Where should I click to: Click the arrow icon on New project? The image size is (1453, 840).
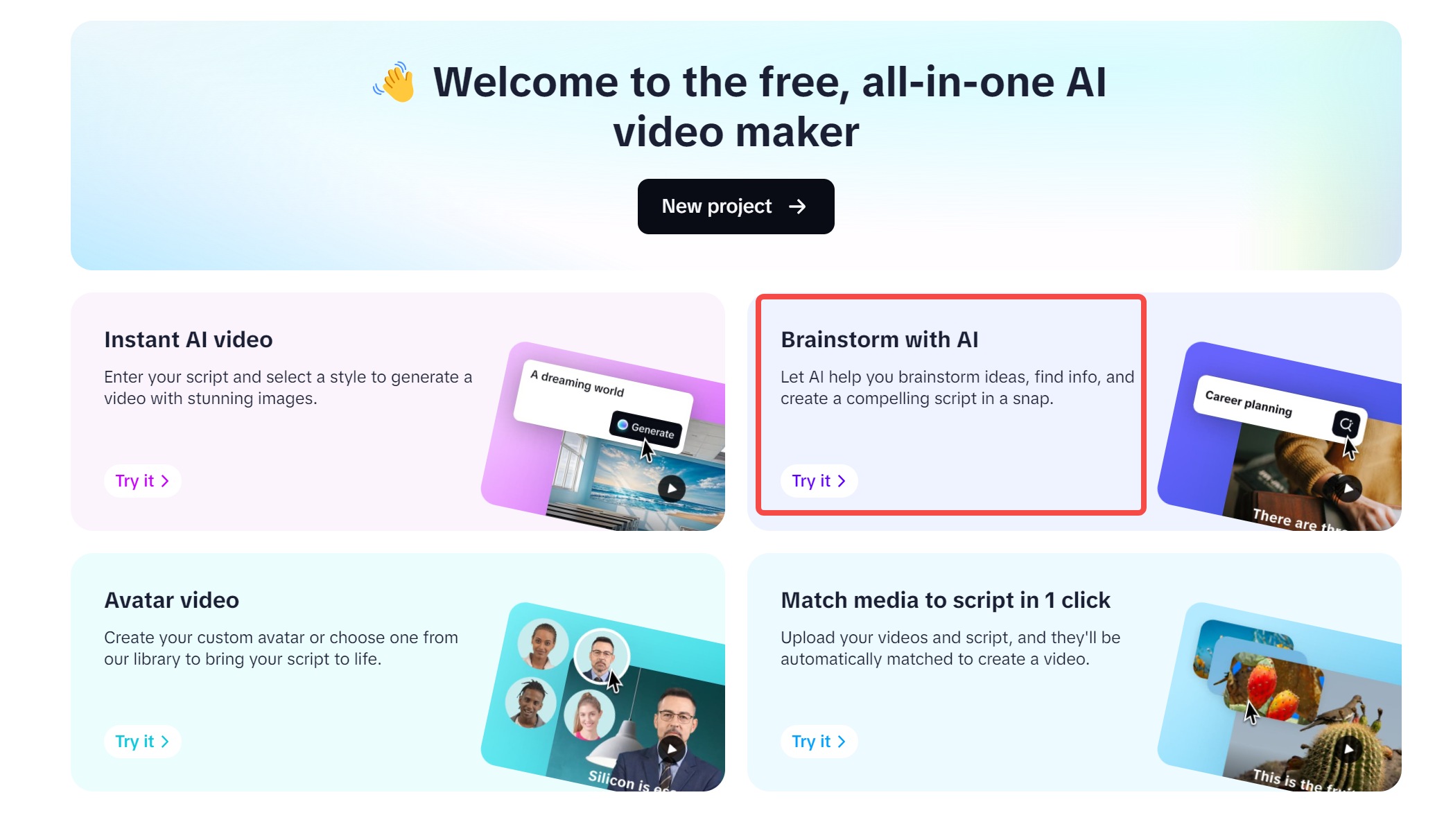pos(797,207)
